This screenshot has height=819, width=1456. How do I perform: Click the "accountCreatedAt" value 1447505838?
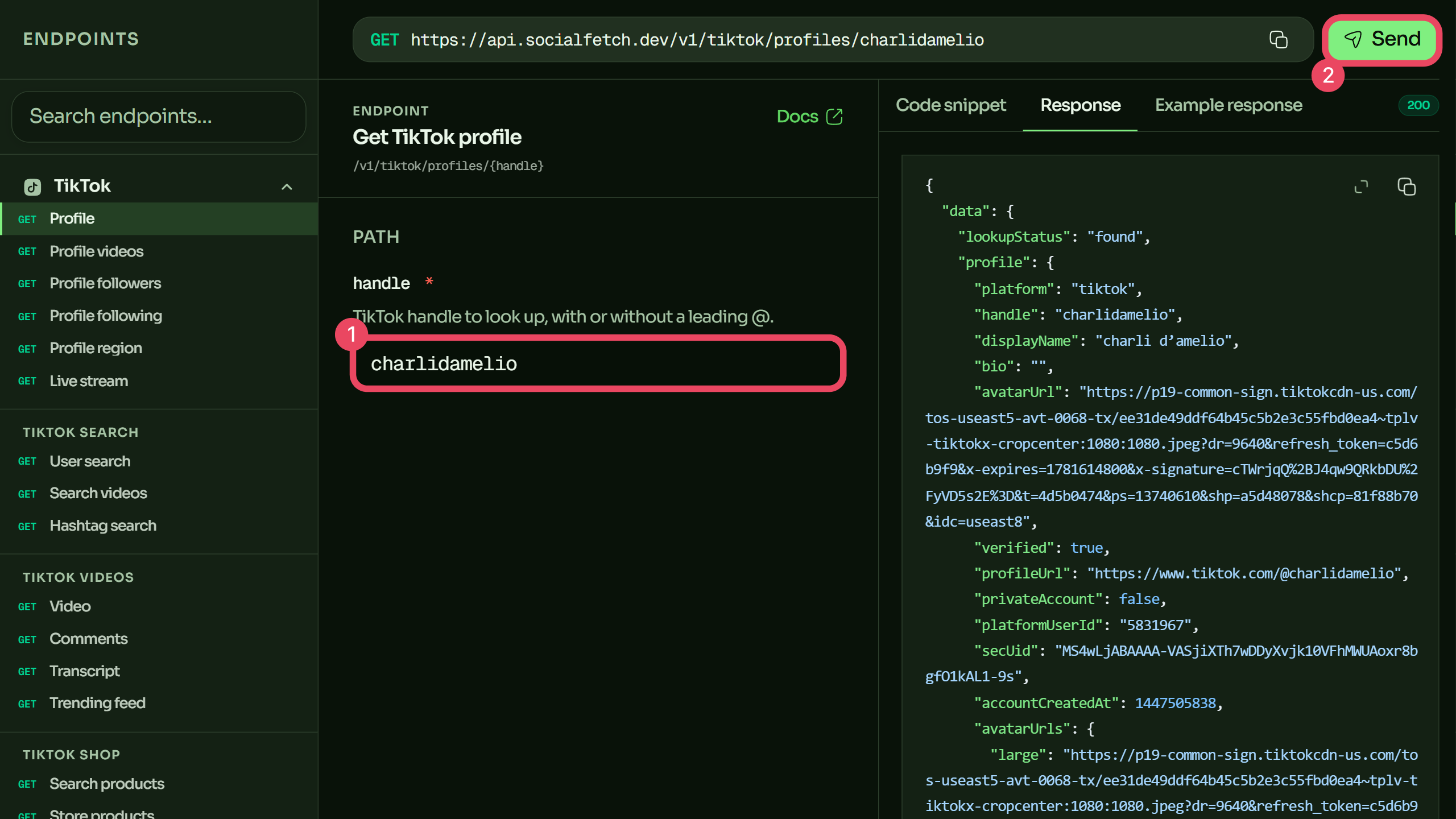(1176, 703)
